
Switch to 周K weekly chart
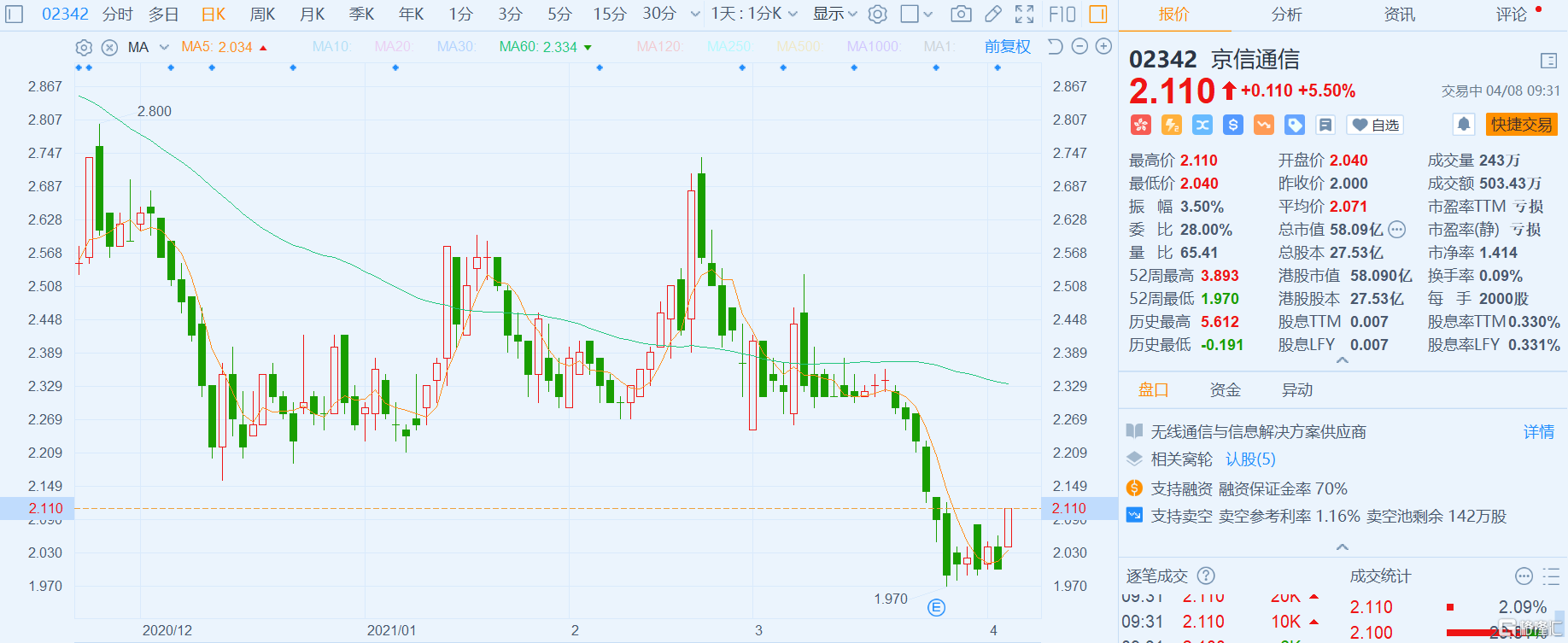(262, 14)
